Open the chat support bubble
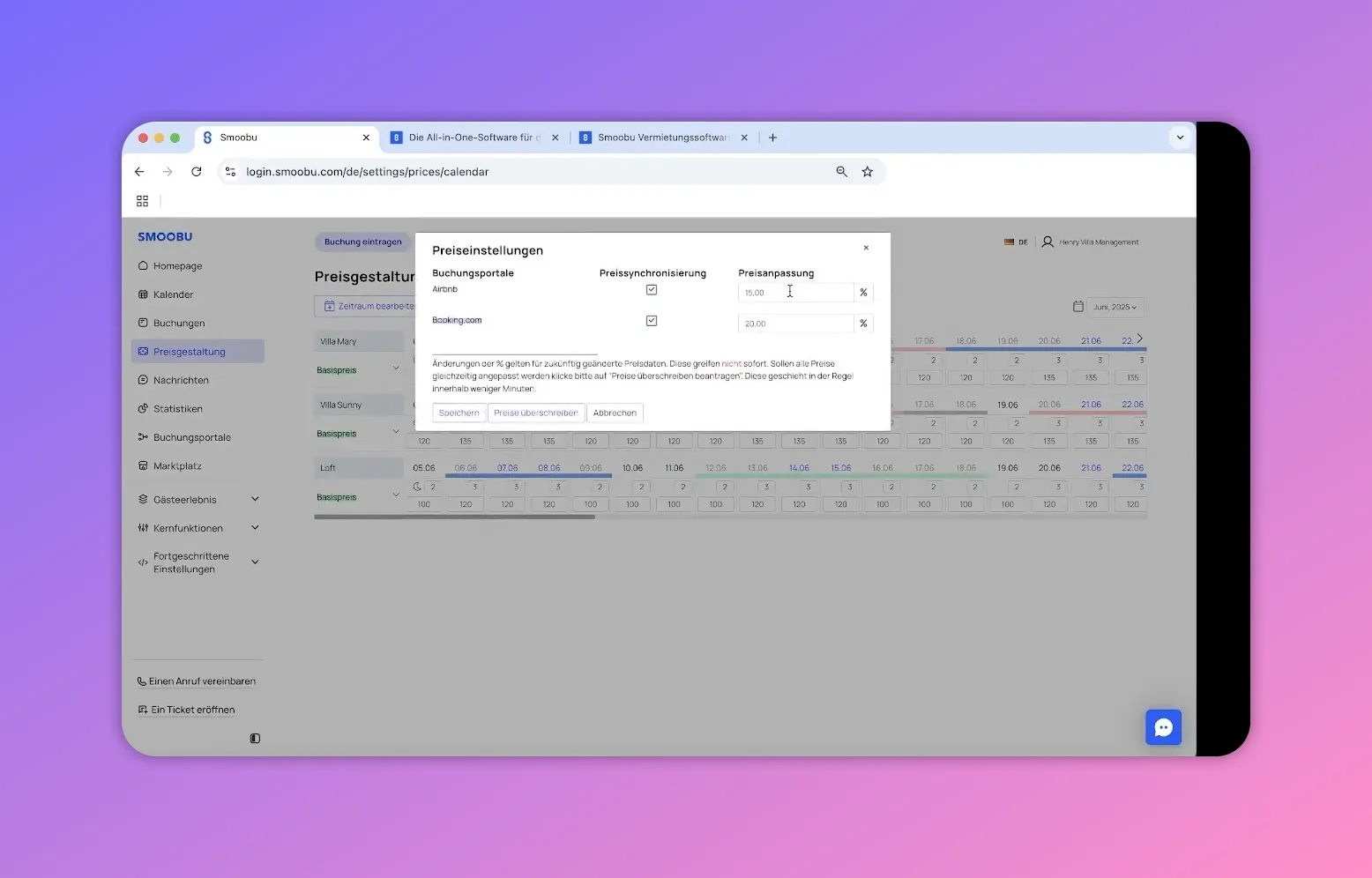Screen dimensions: 1372x878 click(1163, 727)
